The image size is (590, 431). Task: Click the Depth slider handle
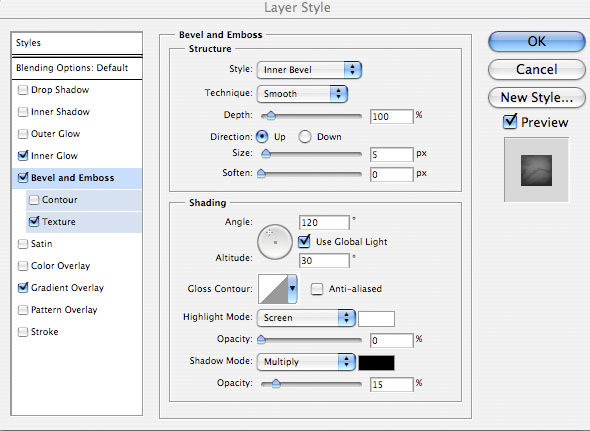271,116
